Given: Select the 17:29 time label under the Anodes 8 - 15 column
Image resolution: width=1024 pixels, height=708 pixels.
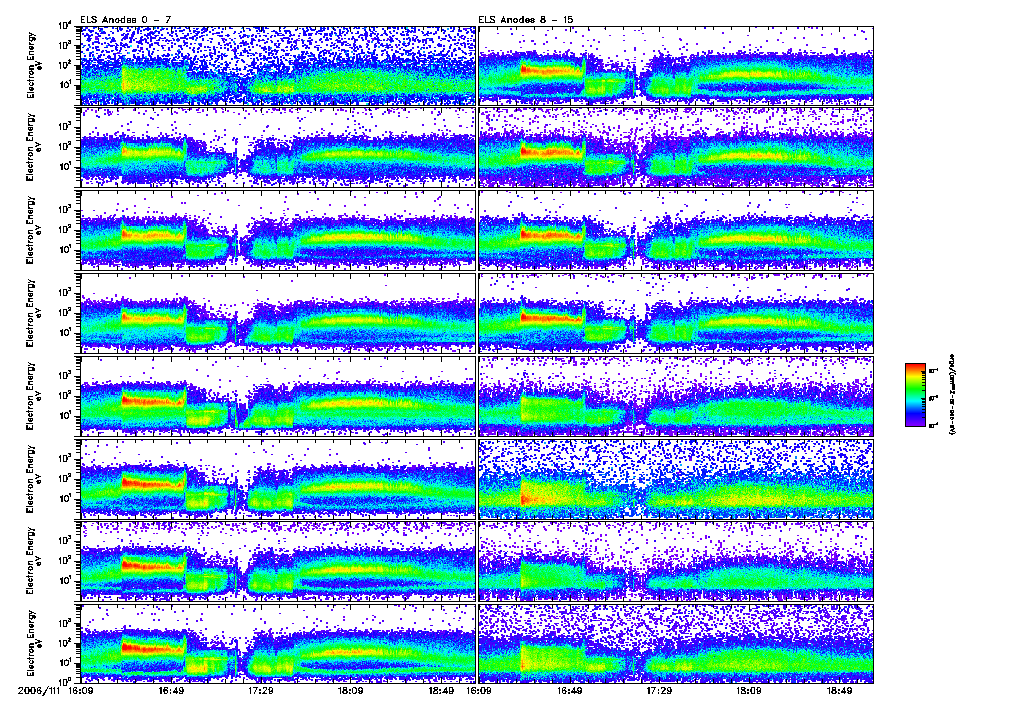Looking at the screenshot, I should (x=660, y=691).
